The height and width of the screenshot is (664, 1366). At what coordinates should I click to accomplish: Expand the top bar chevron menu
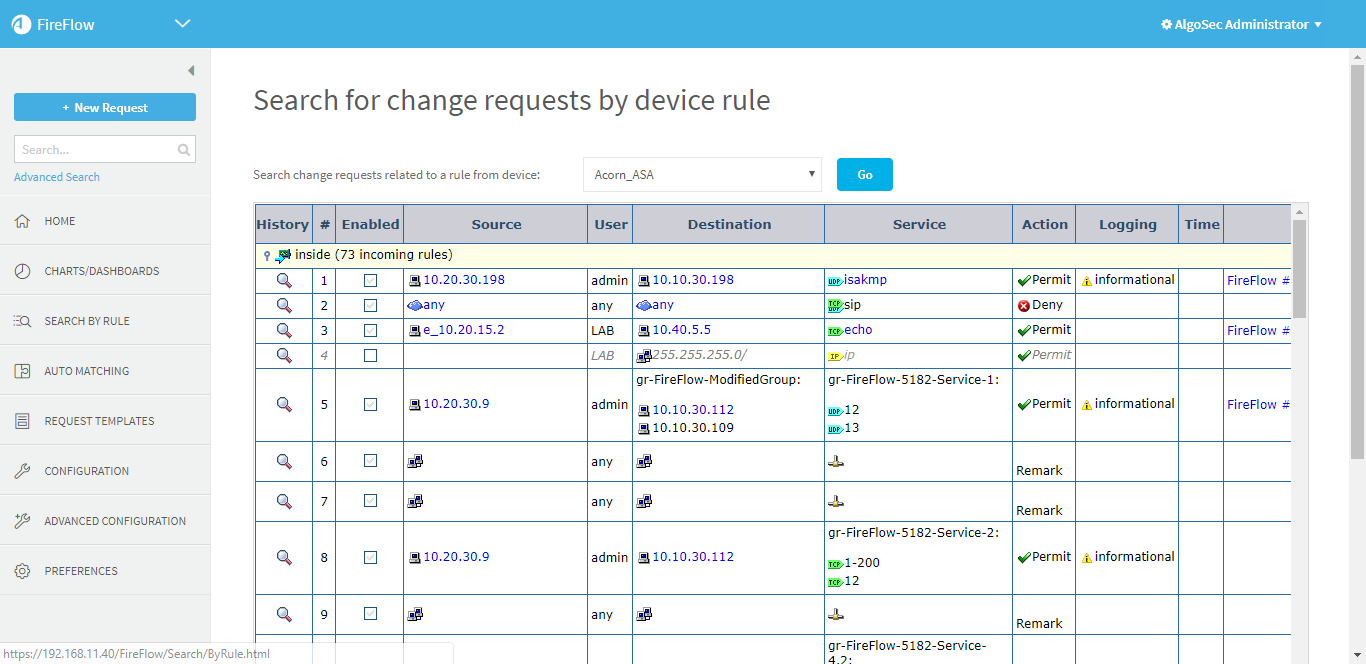click(182, 24)
